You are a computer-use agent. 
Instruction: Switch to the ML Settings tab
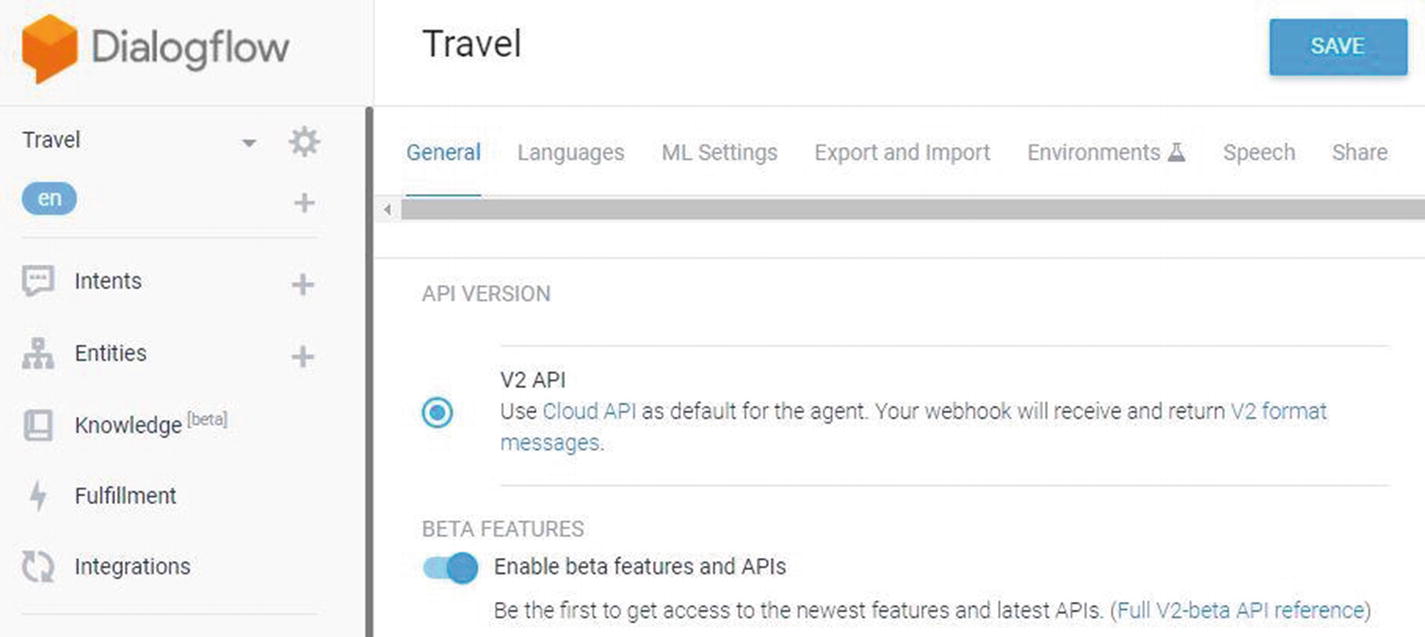pyautogui.click(x=719, y=153)
